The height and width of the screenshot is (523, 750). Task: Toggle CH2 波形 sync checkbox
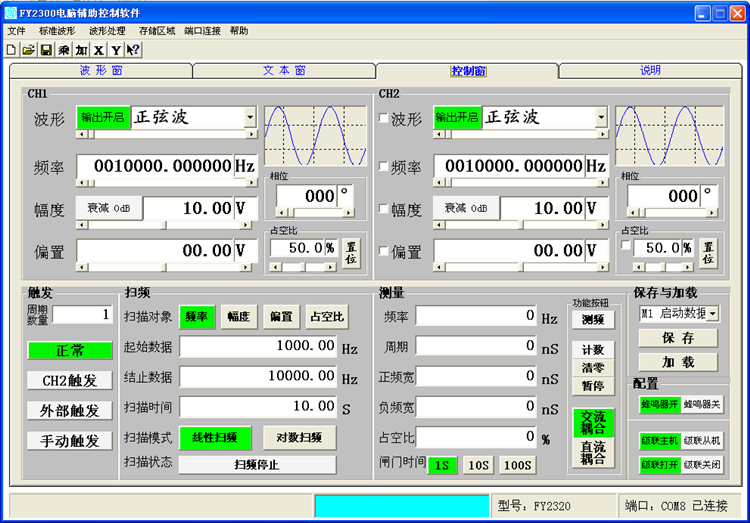click(383, 118)
